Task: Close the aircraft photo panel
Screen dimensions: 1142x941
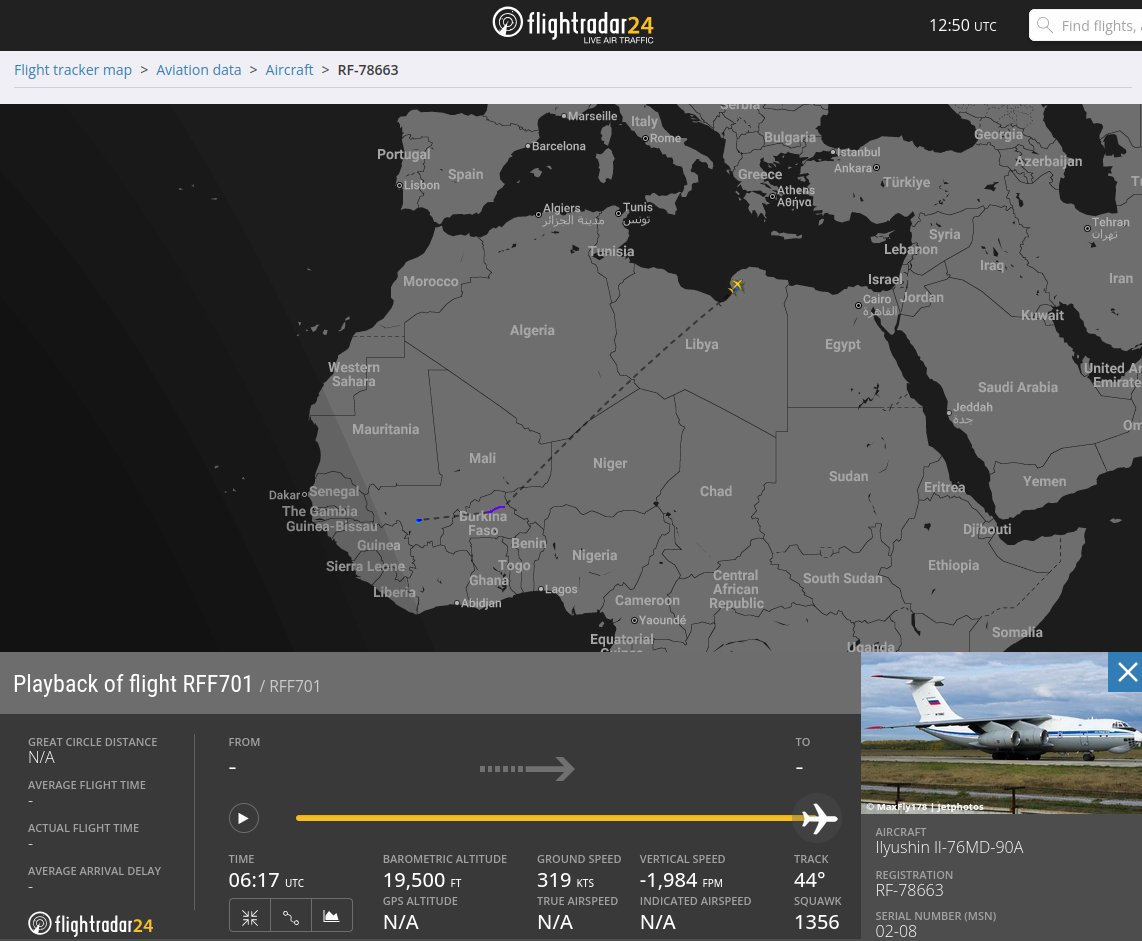Action: coord(1125,672)
